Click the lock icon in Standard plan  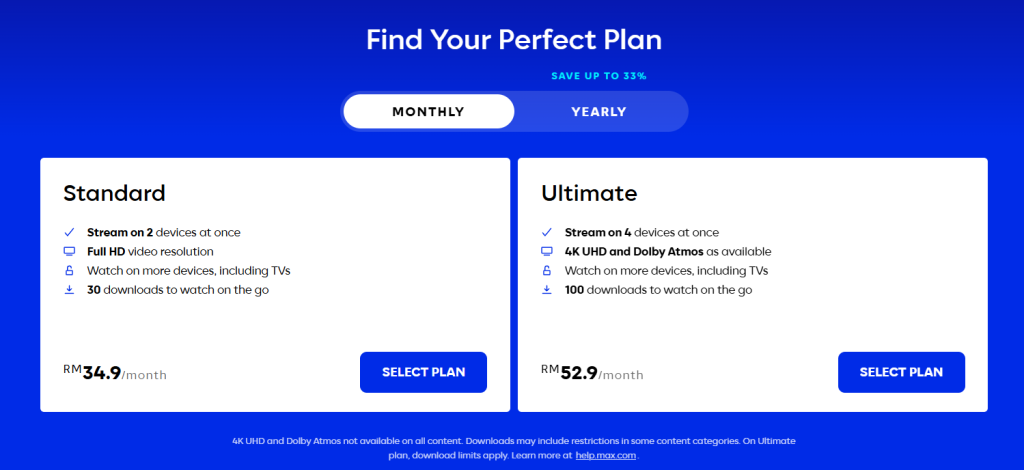pos(70,270)
